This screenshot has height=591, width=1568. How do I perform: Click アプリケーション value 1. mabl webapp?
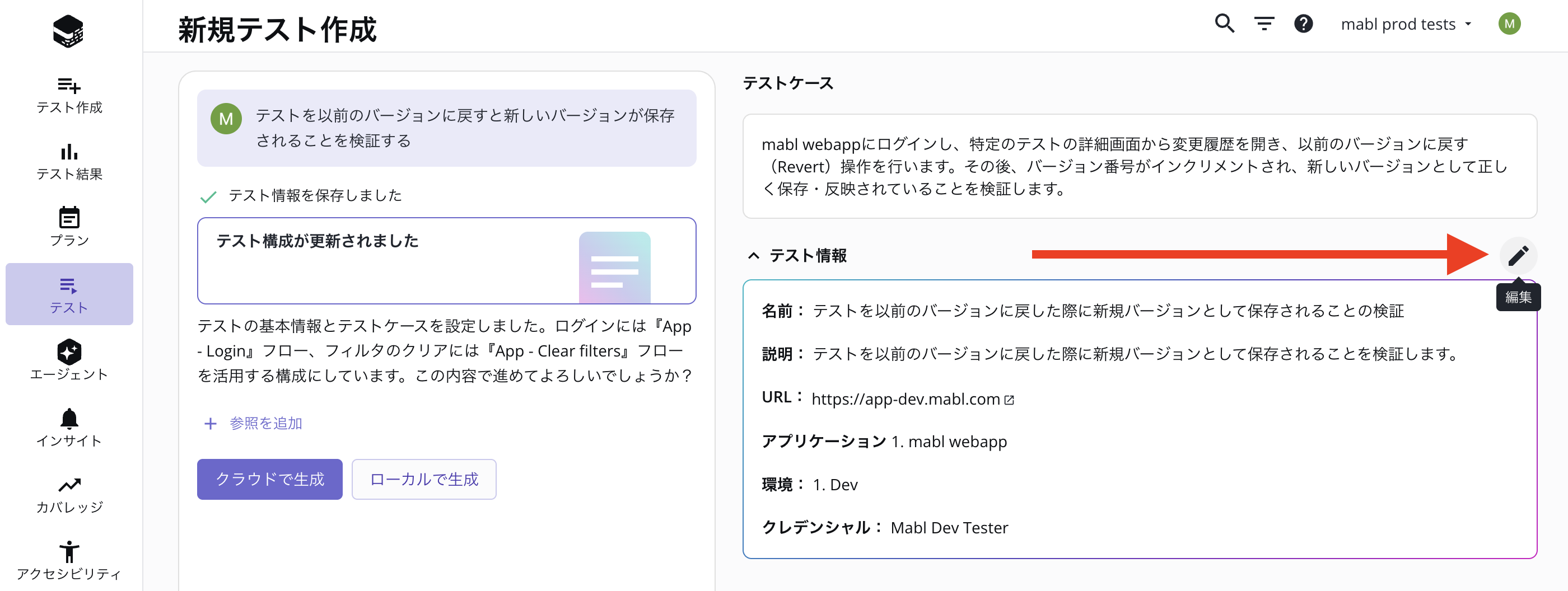[x=949, y=442]
